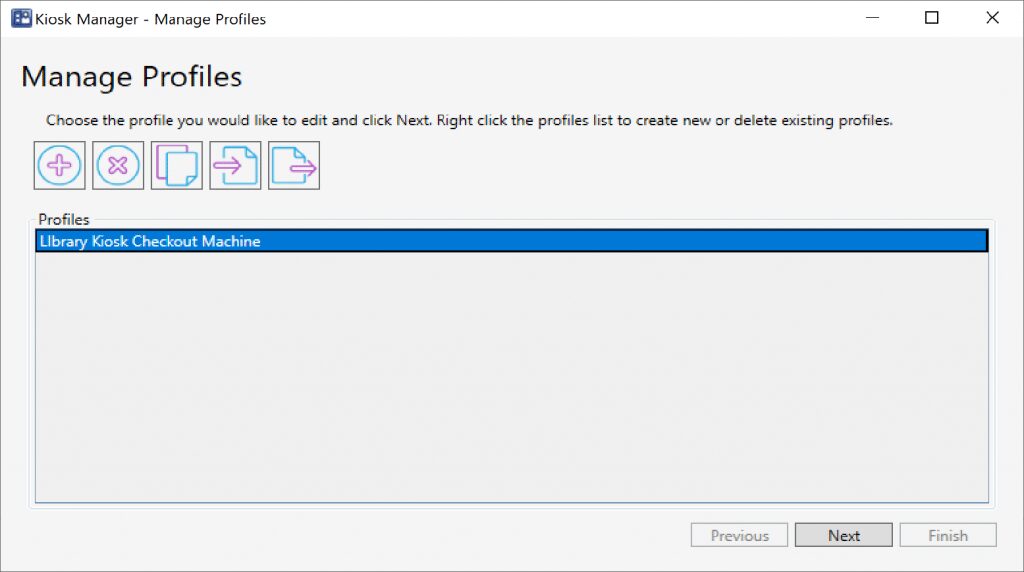
Task: Click the greyed-out Finish button
Action: coord(947,535)
